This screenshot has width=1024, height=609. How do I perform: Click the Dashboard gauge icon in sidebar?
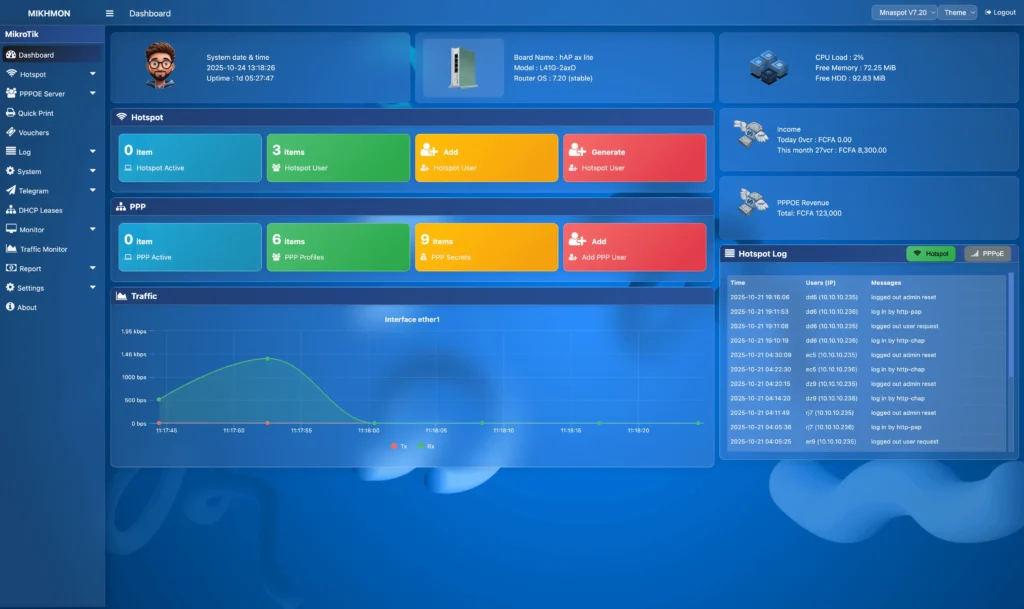pyautogui.click(x=11, y=55)
